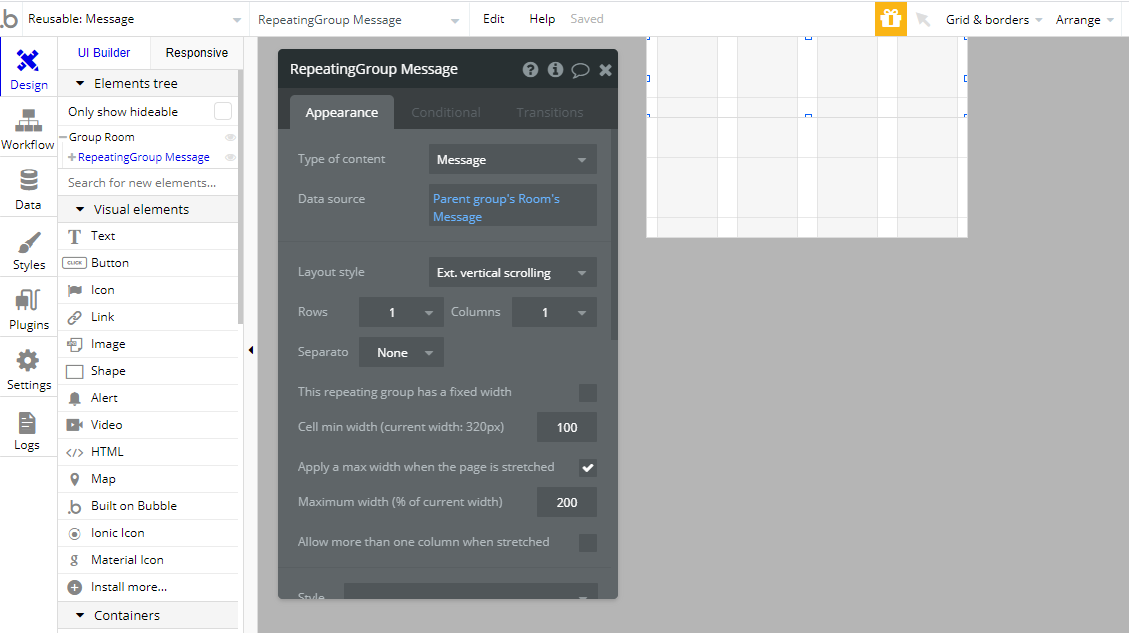
Task: Select the Conditional tab
Action: pos(446,112)
